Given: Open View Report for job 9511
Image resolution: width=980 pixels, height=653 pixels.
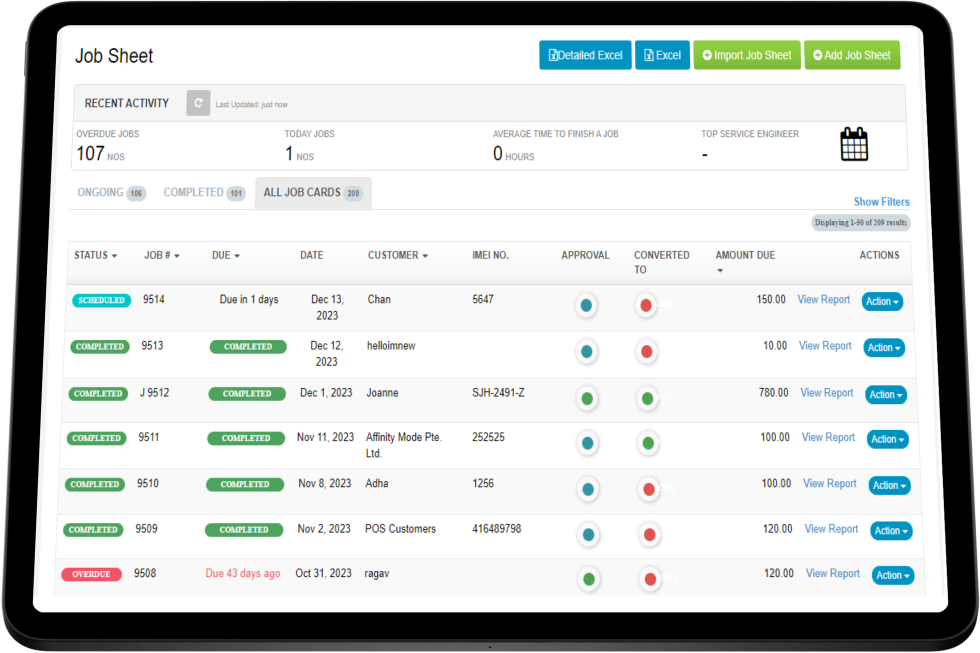Looking at the screenshot, I should 828,437.
